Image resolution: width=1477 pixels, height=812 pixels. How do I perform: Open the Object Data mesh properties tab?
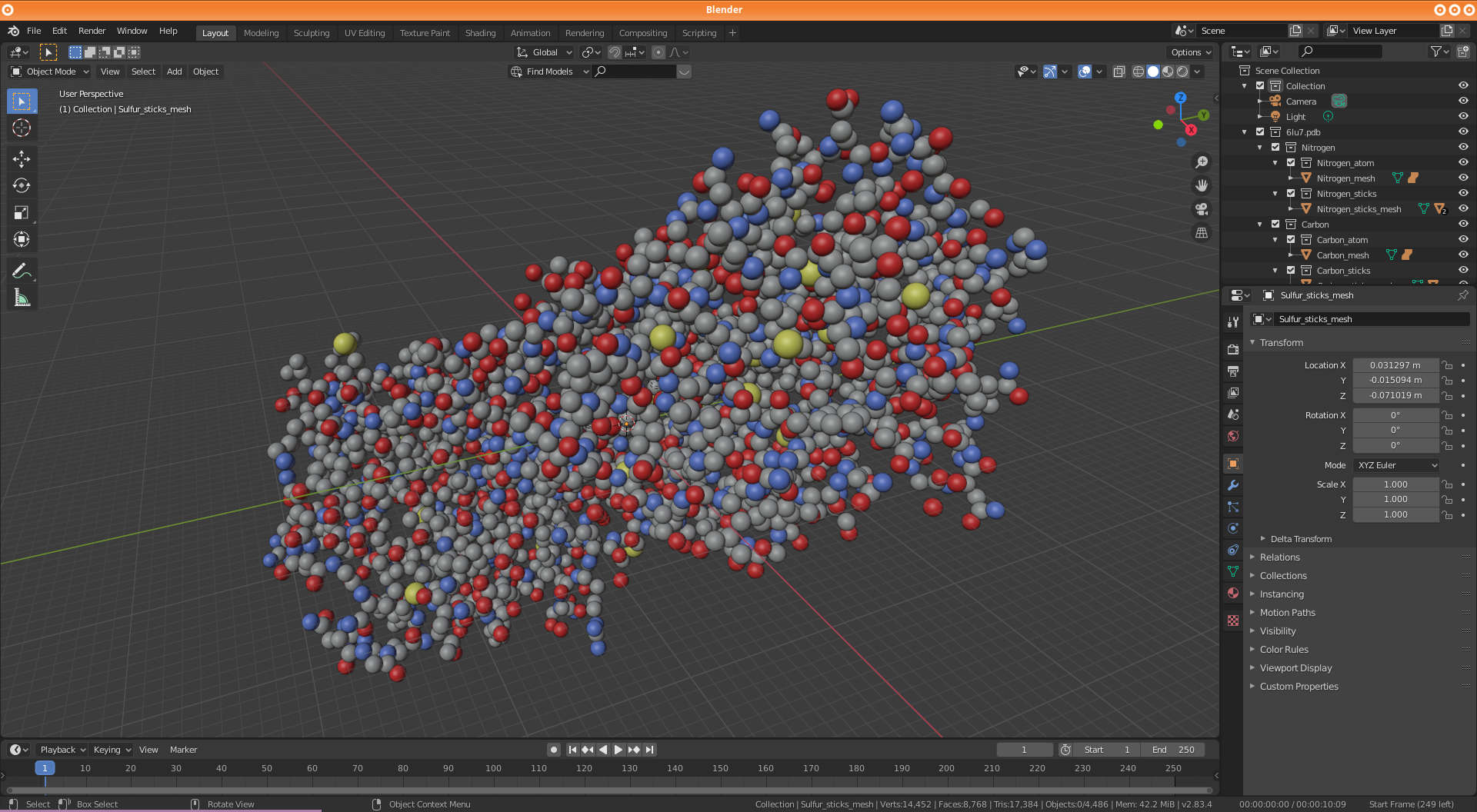coord(1233,571)
